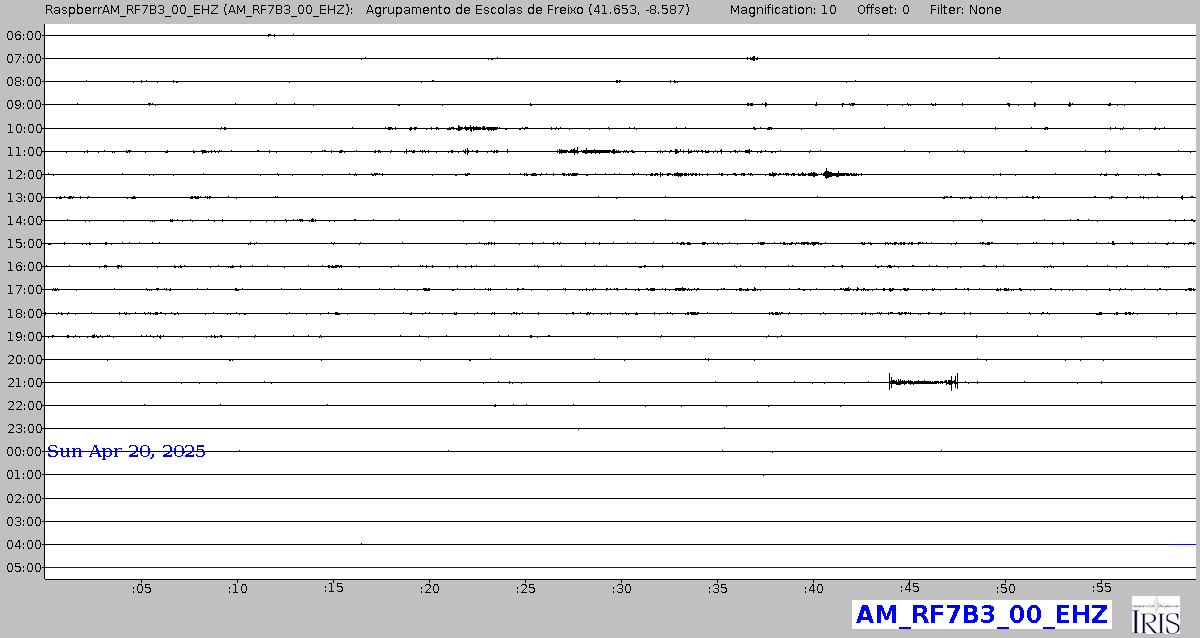The width and height of the screenshot is (1200, 638).
Task: Click the noisy segment on the 11:00 trace
Action: tap(595, 151)
